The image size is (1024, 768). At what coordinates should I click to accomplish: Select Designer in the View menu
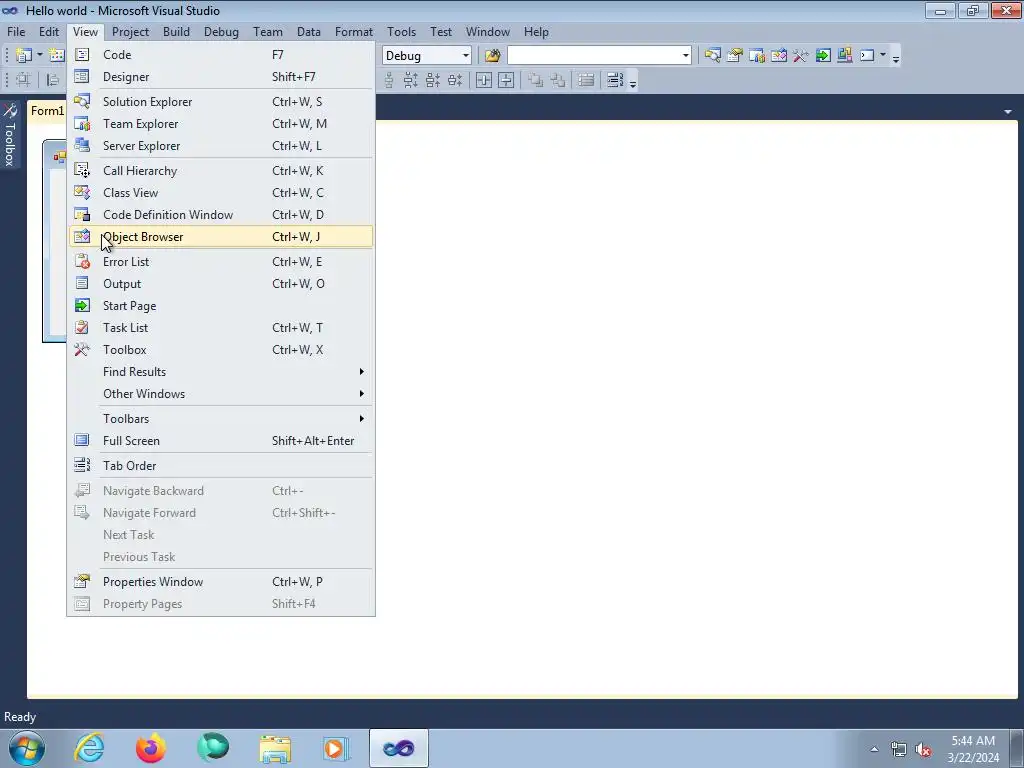point(221,77)
